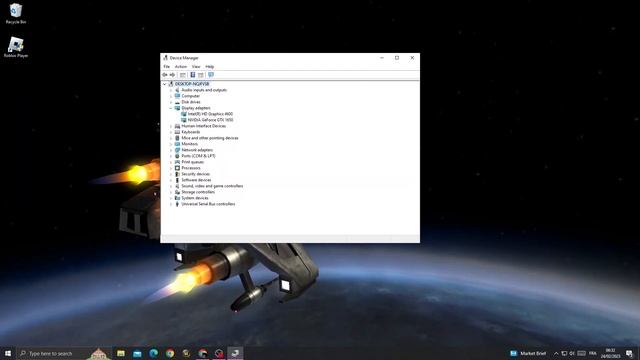
Task: Open the Windows Start menu
Action: [x=8, y=353]
